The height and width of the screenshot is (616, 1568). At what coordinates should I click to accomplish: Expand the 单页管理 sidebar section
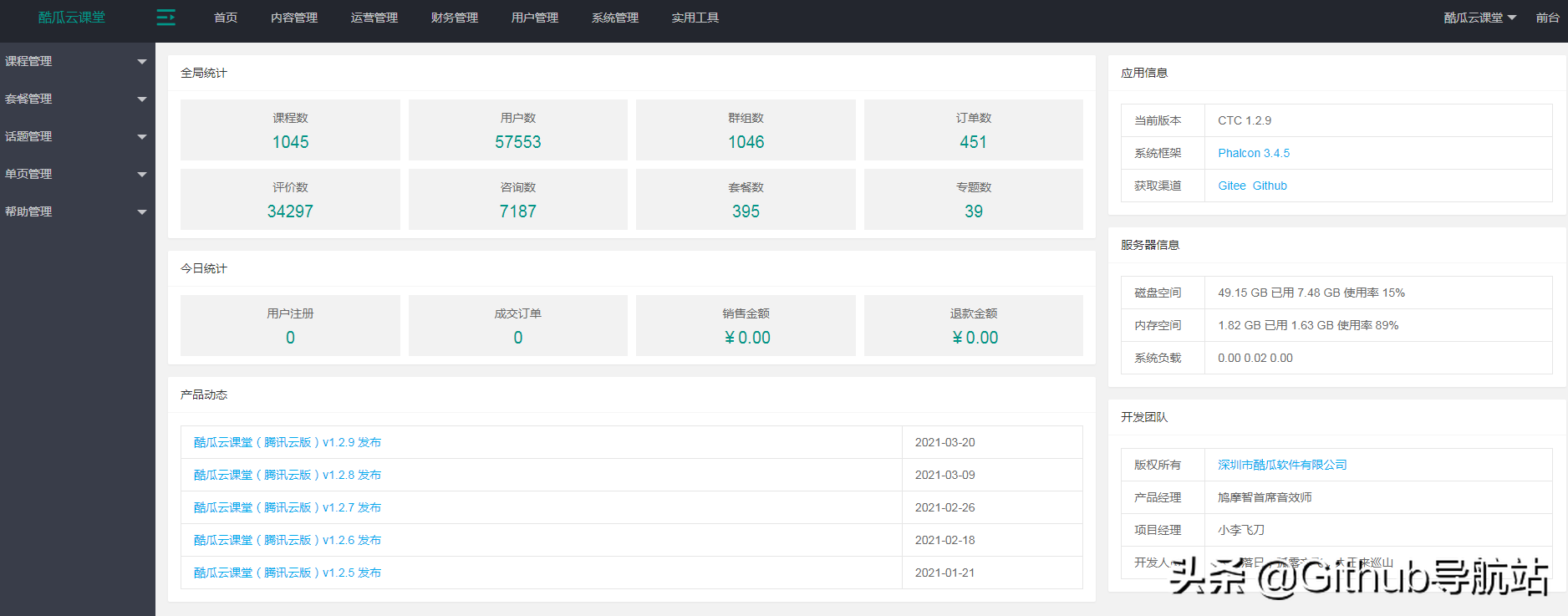pos(78,174)
